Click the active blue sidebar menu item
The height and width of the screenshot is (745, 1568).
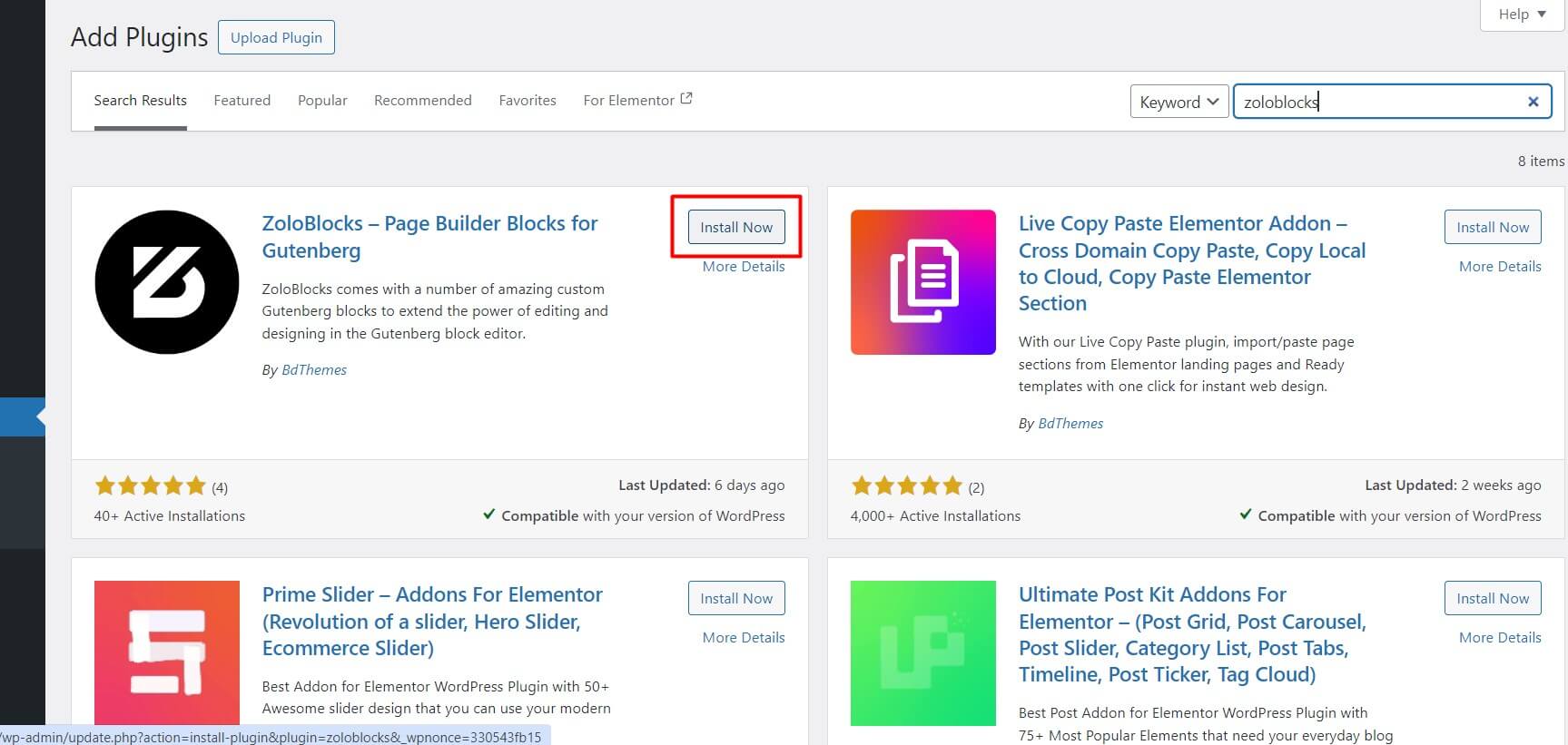point(23,417)
